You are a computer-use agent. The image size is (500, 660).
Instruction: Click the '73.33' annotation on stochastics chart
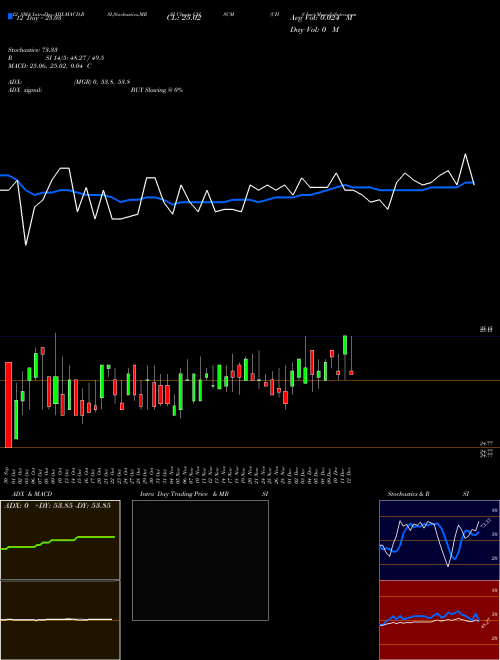coord(486,523)
